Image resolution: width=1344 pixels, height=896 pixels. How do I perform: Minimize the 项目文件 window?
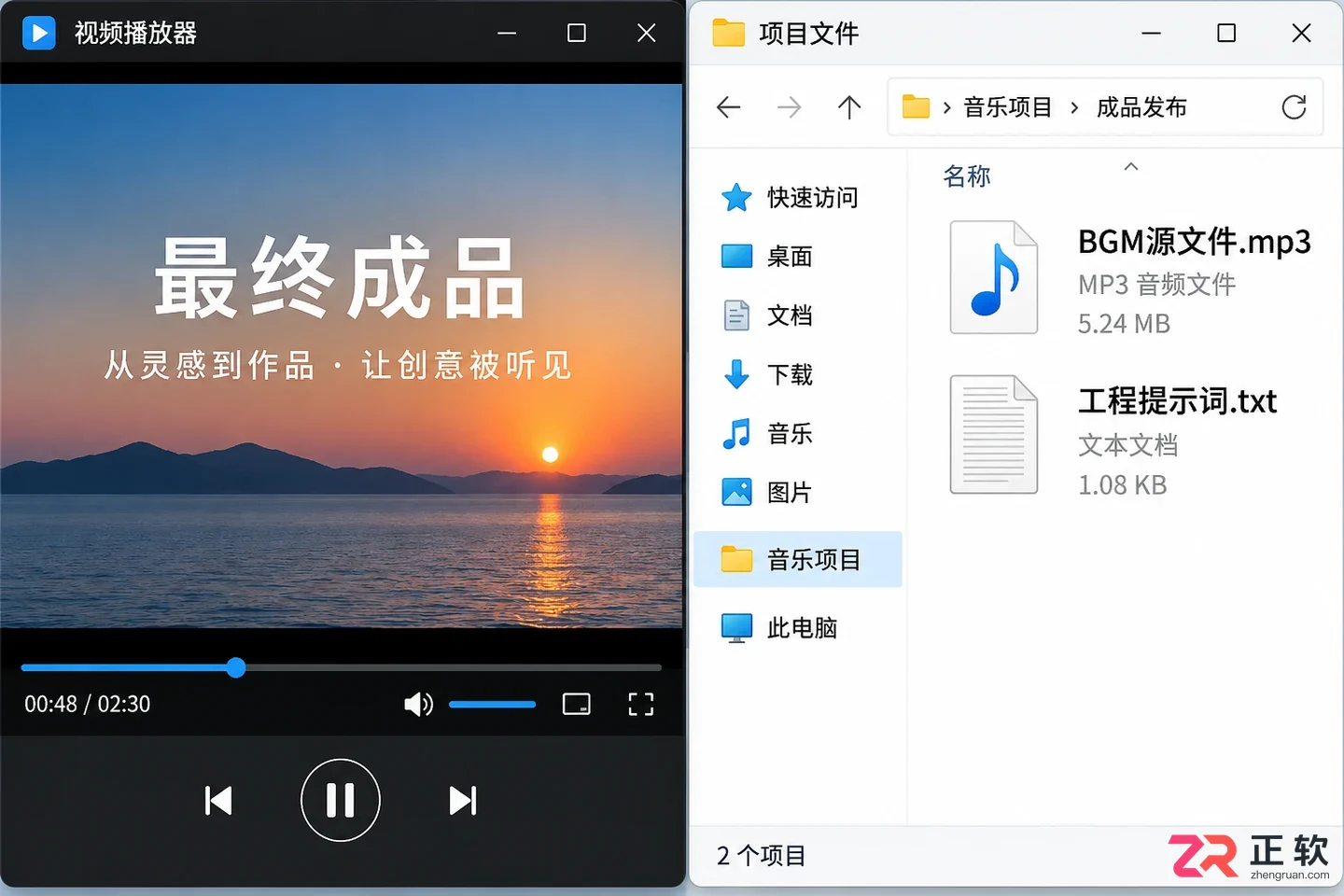pos(1152,33)
